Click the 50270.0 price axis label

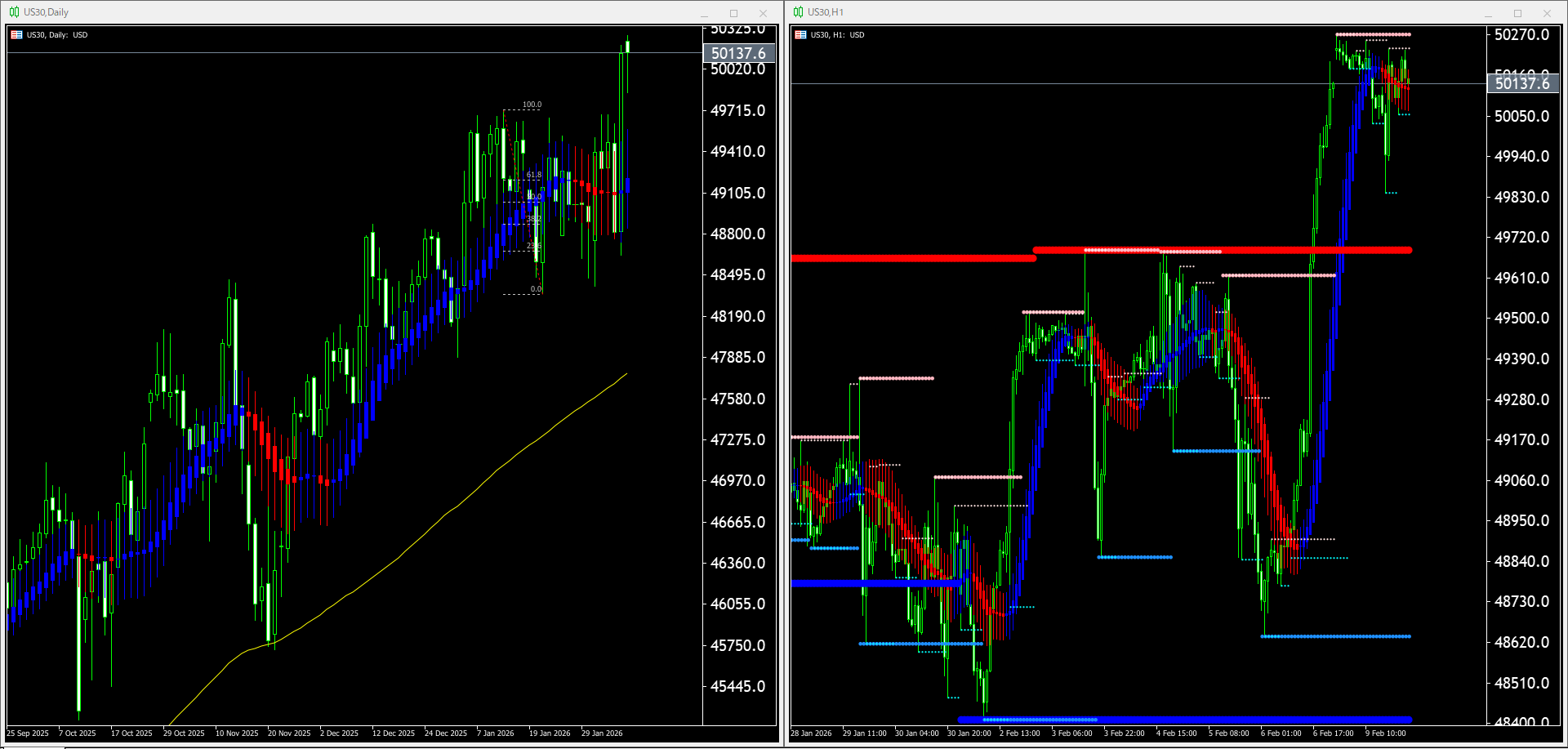[x=1522, y=34]
